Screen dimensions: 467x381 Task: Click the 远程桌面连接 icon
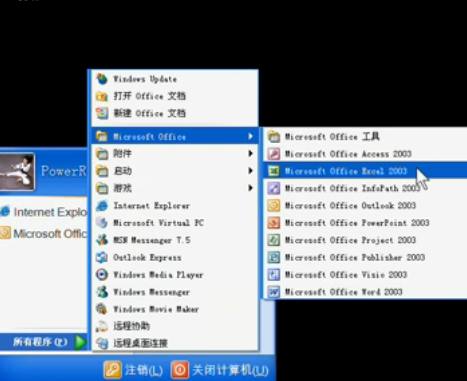coord(102,343)
